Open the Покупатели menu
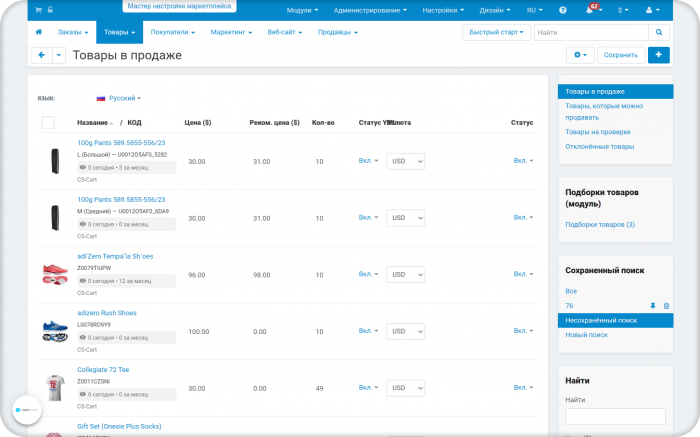Viewport: 700px width, 437px height. [173, 32]
